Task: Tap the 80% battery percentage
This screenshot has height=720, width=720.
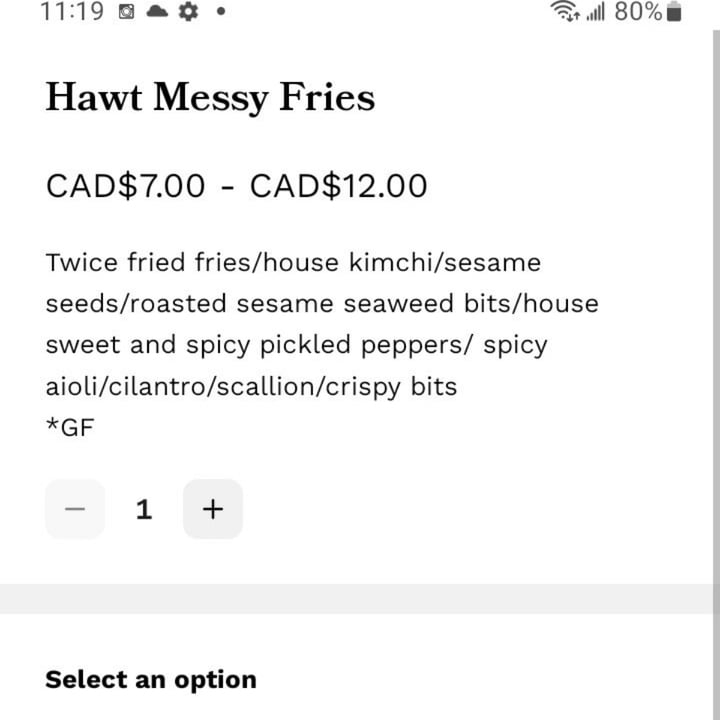Action: (x=637, y=12)
